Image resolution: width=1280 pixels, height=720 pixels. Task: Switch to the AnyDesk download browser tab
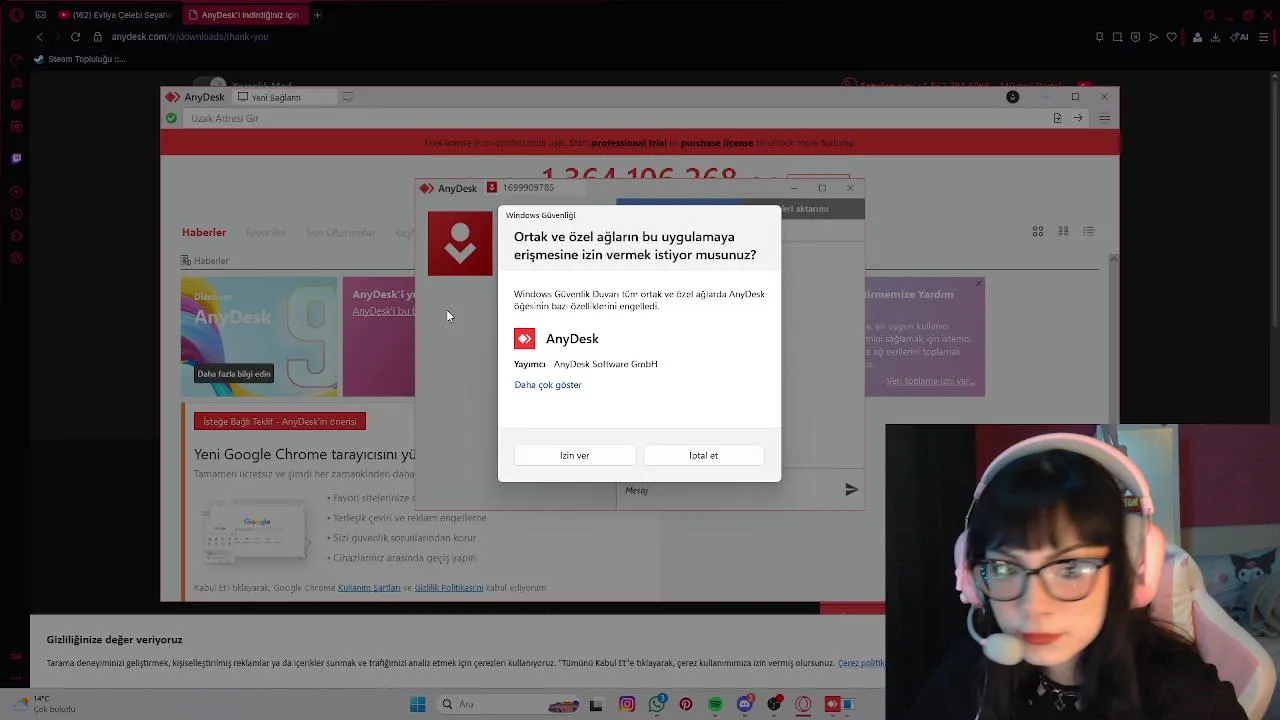click(244, 15)
